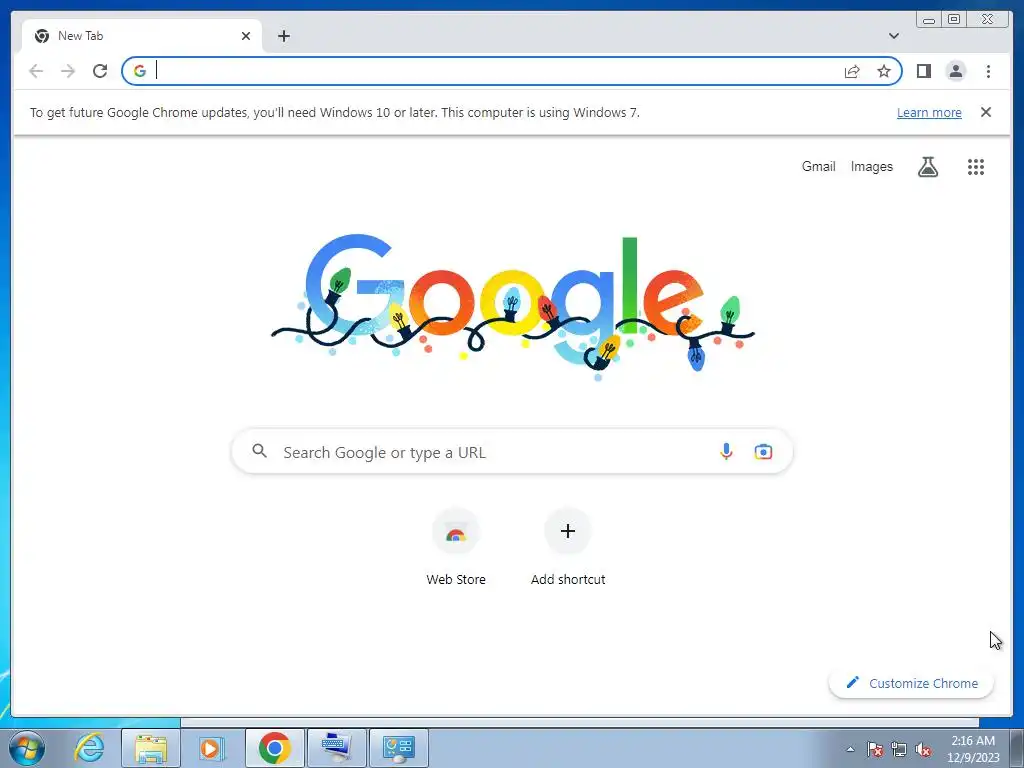Click the muted volume tray icon

click(923, 749)
